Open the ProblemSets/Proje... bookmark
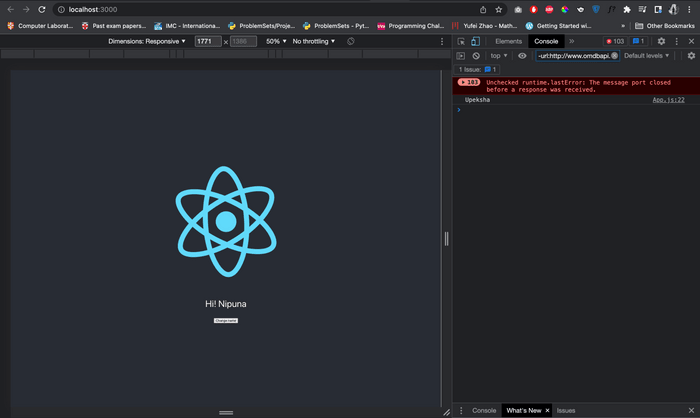 (x=262, y=26)
